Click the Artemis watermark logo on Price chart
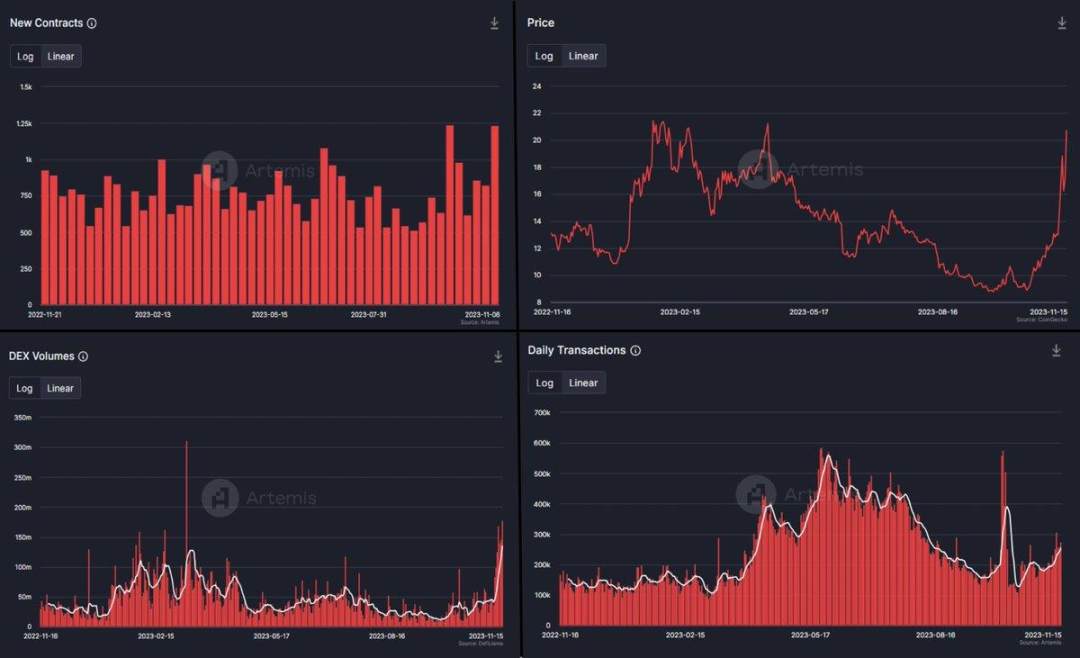The width and height of the screenshot is (1080, 658). coord(758,169)
